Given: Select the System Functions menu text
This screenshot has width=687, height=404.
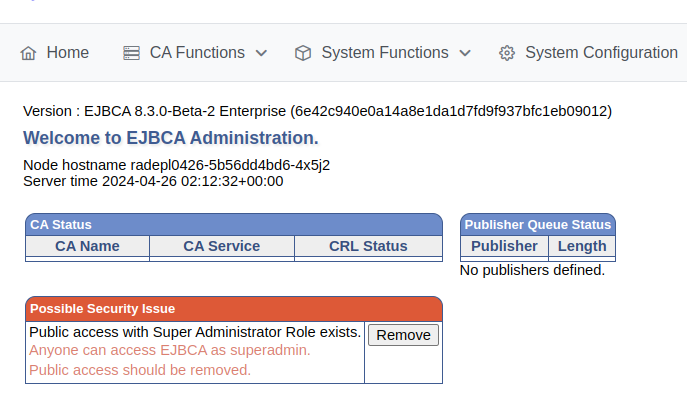Looking at the screenshot, I should coord(384,53).
